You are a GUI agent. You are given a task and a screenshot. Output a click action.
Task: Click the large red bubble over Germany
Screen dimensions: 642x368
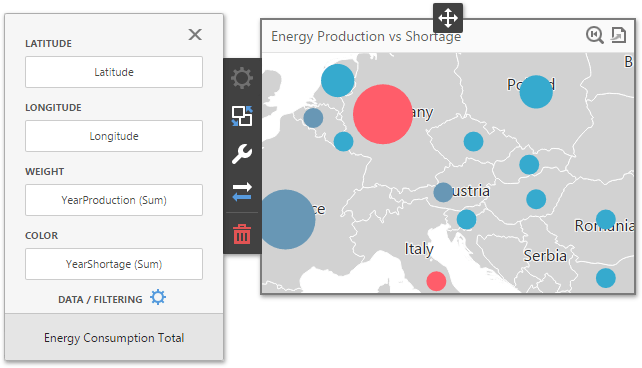382,114
